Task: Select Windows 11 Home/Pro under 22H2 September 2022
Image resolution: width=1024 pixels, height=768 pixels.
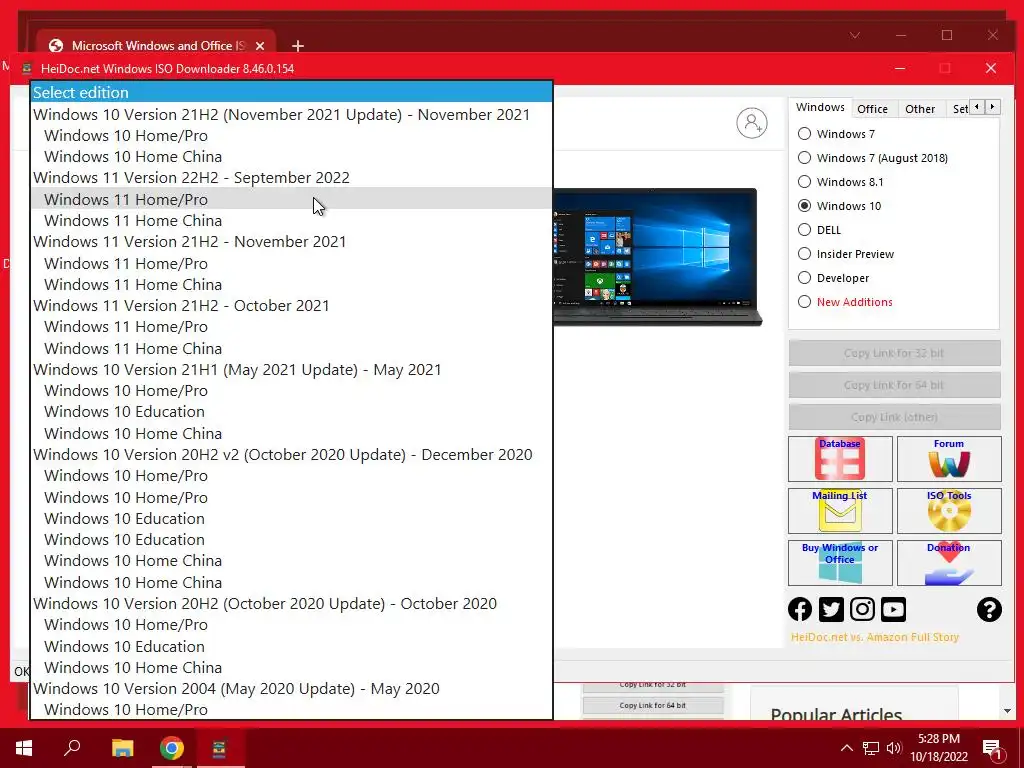Action: [291, 199]
